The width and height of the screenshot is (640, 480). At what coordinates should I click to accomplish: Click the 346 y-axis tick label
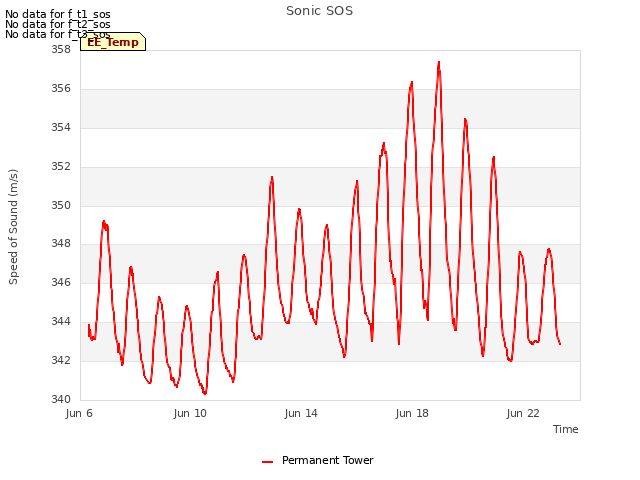point(61,282)
